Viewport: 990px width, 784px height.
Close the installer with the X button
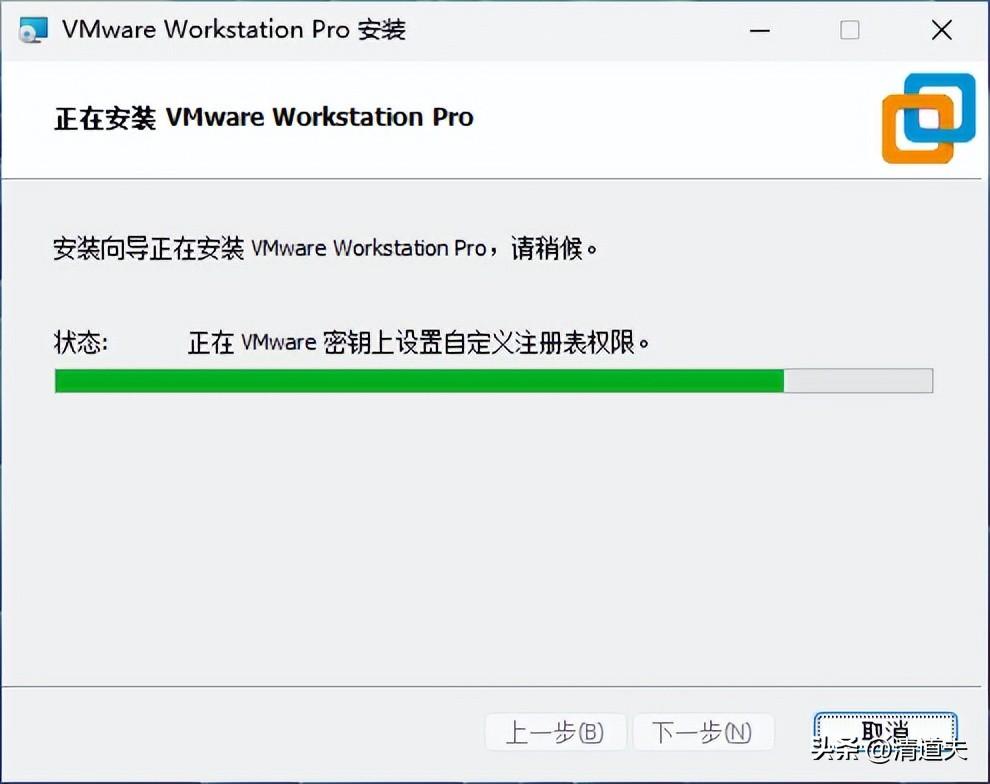[x=941, y=30]
